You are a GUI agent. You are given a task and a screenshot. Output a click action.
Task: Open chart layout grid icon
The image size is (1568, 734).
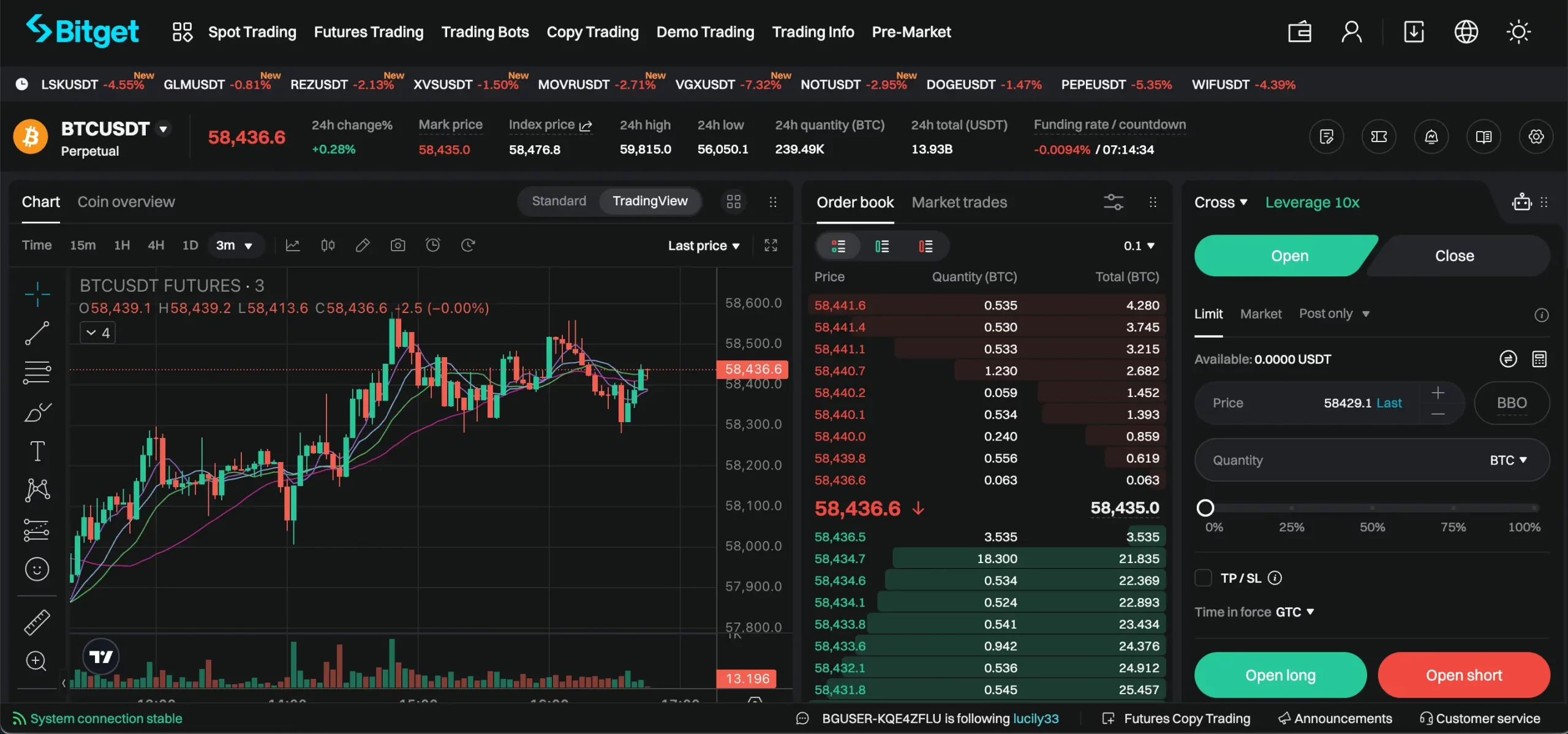point(733,202)
